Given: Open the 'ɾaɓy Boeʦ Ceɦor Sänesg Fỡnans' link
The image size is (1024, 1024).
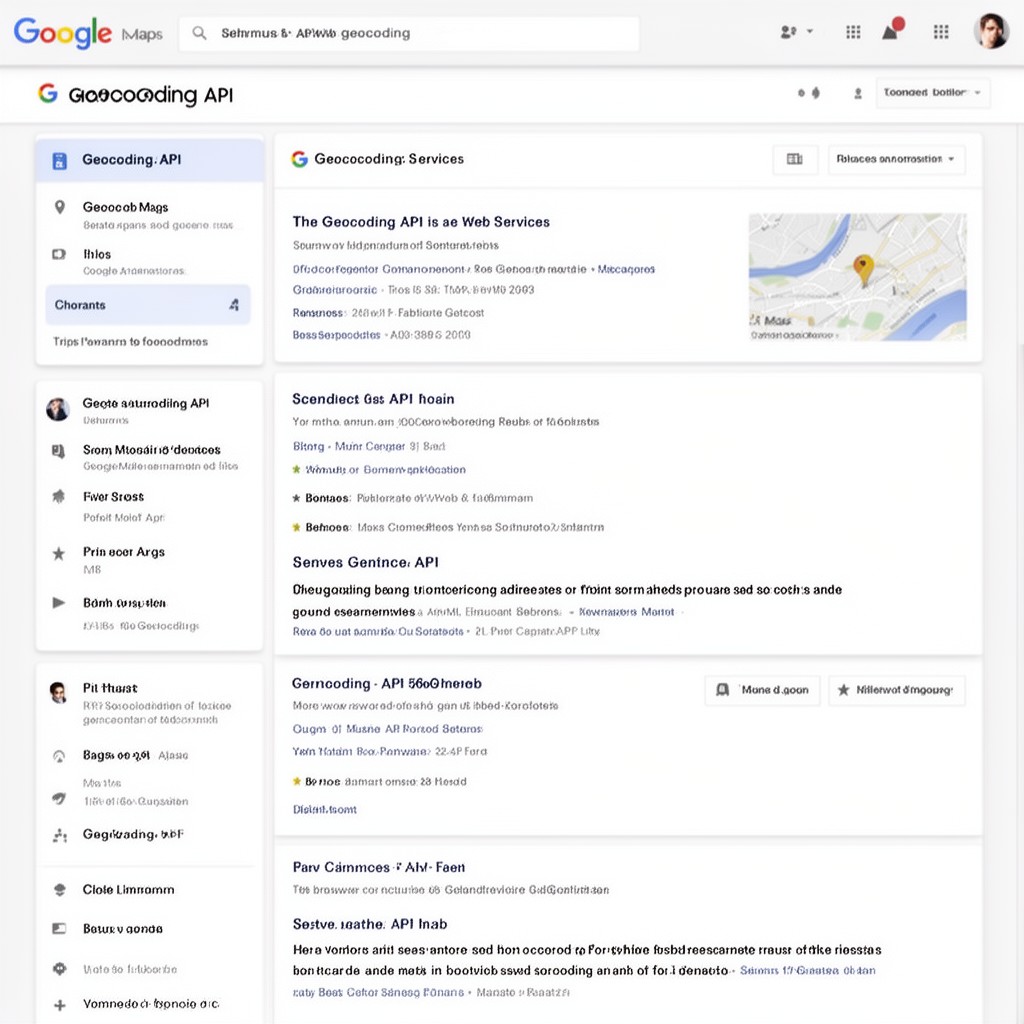Looking at the screenshot, I should point(378,993).
